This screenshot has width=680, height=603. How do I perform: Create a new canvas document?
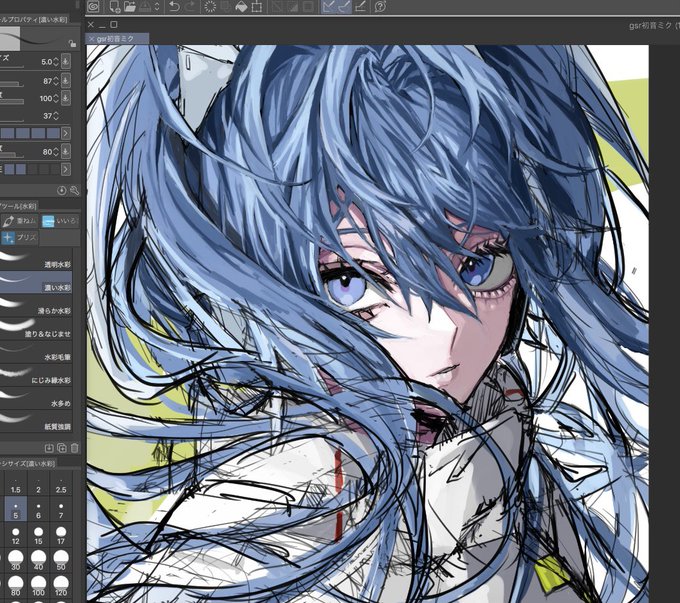coord(114,7)
